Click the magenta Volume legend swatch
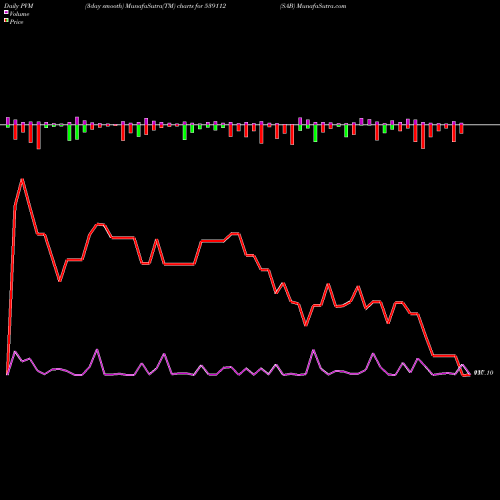This screenshot has width=500, height=500. click(x=6, y=13)
